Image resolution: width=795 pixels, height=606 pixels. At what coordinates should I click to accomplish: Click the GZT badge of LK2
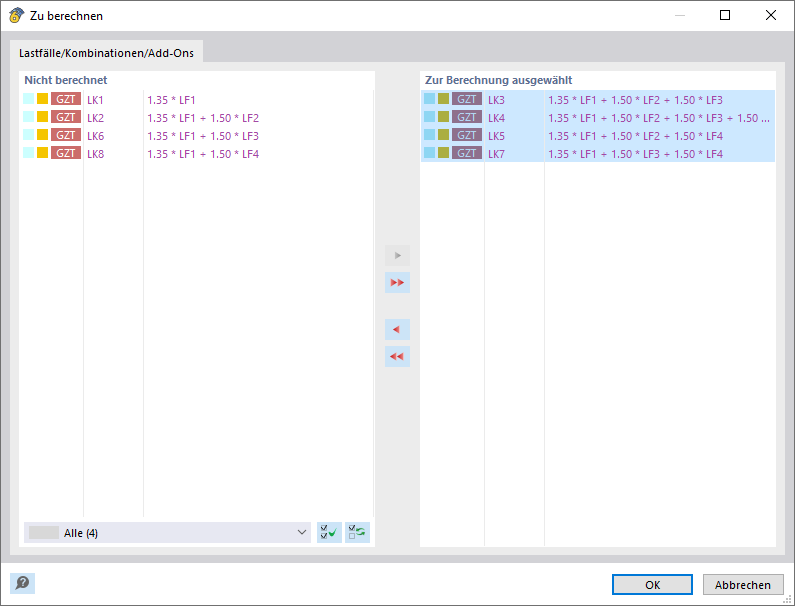click(66, 117)
